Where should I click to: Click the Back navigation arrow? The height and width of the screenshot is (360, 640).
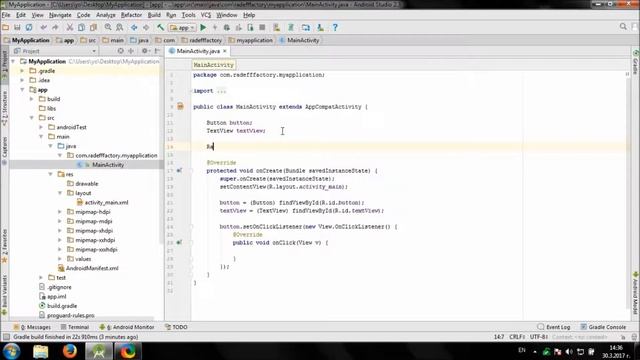(134, 27)
